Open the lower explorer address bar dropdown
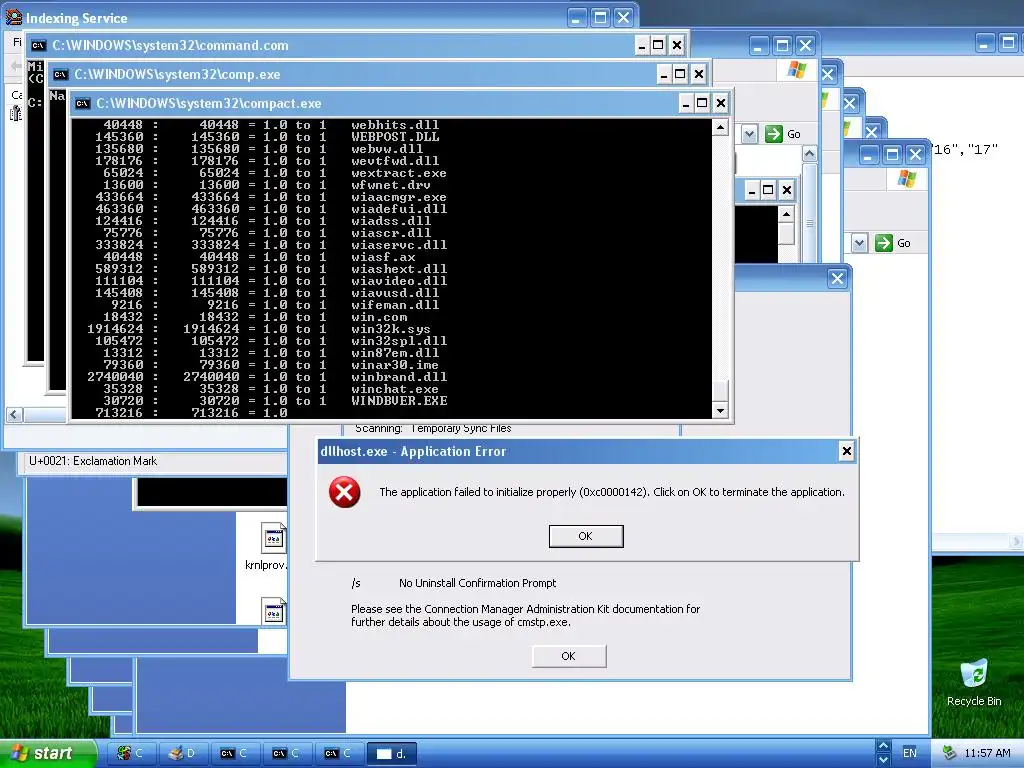The width and height of the screenshot is (1024, 768). tap(859, 243)
